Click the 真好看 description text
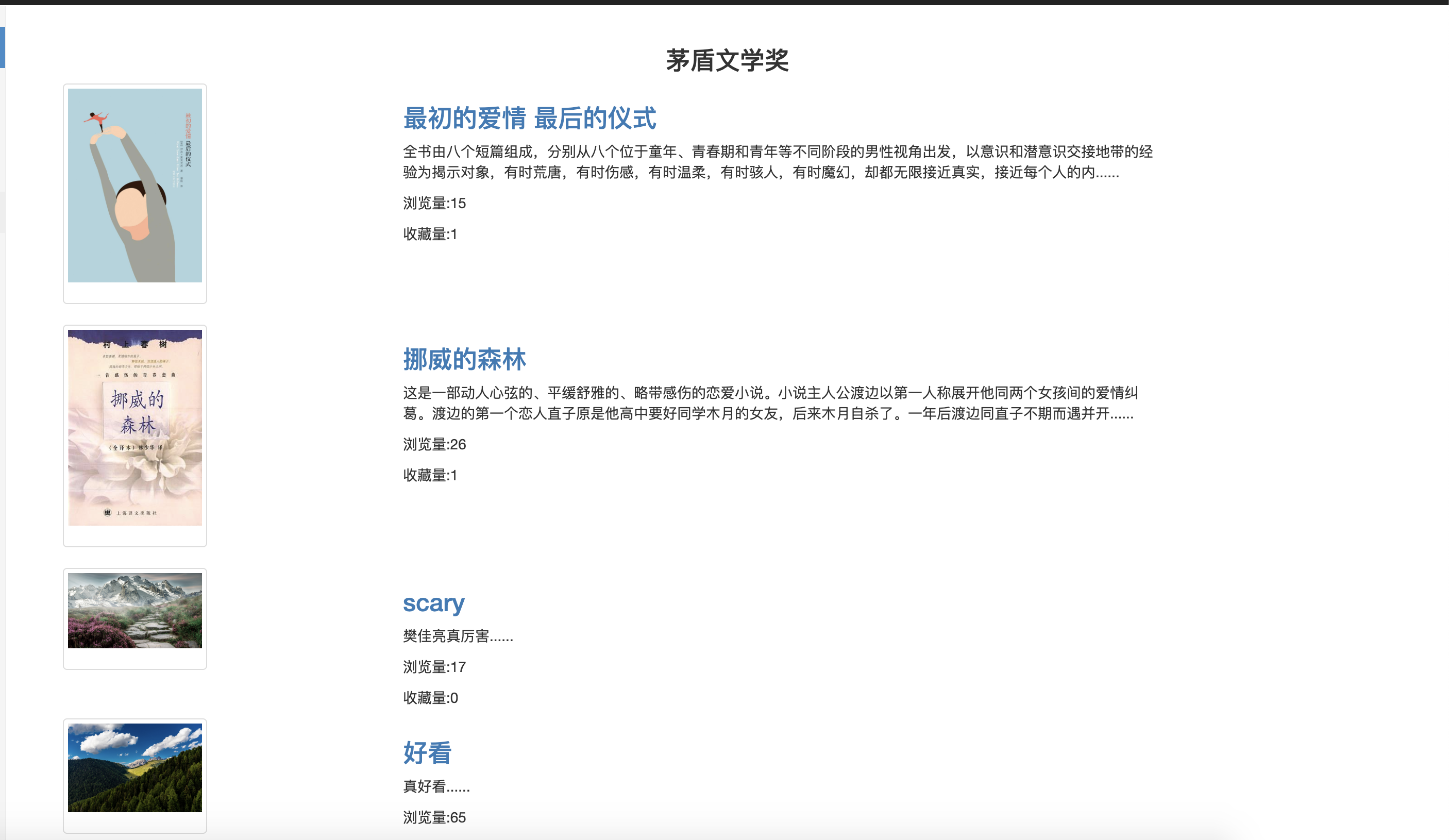 click(x=436, y=786)
